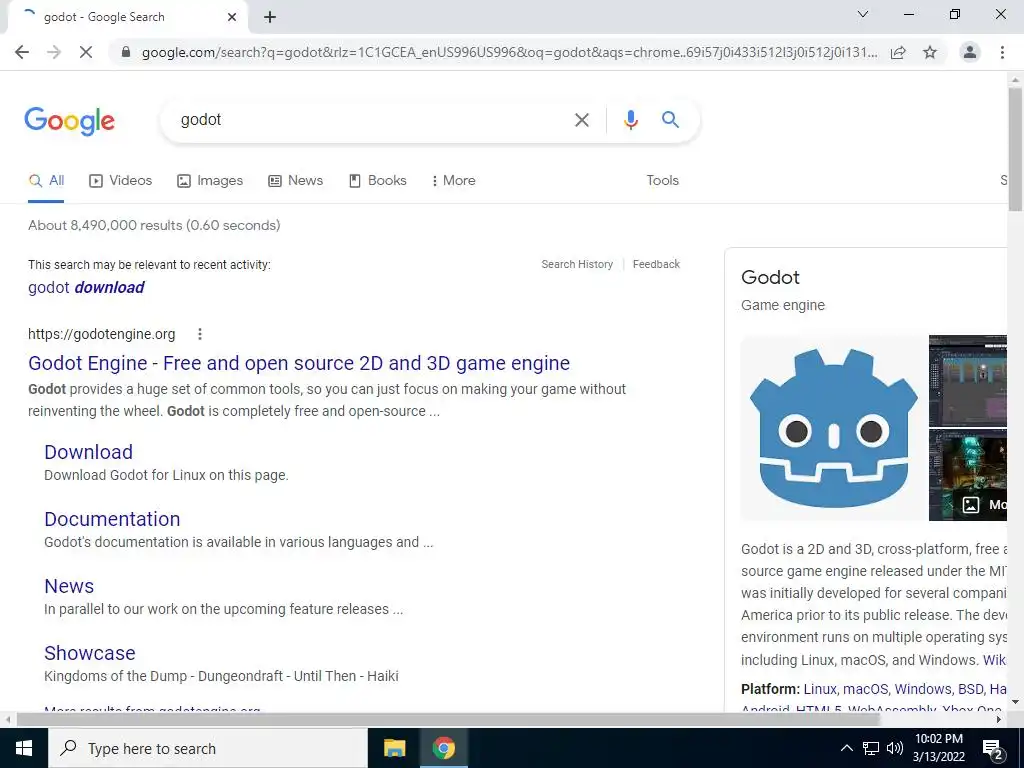Screen dimensions: 1024x768
Task: View site information via the lock icon
Action: click(x=127, y=52)
